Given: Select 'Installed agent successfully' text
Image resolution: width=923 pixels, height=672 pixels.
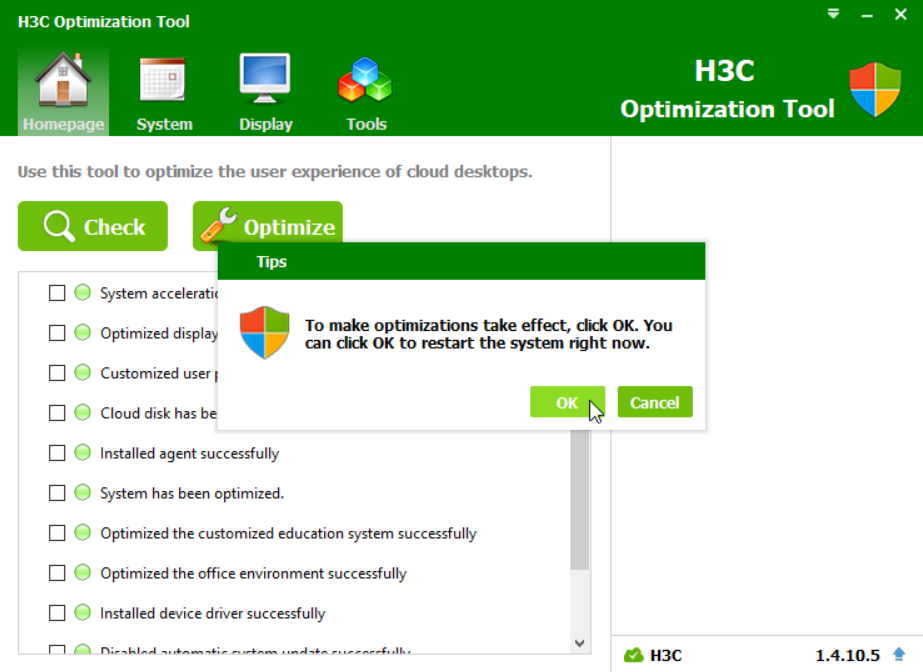Looking at the screenshot, I should pyautogui.click(x=190, y=453).
